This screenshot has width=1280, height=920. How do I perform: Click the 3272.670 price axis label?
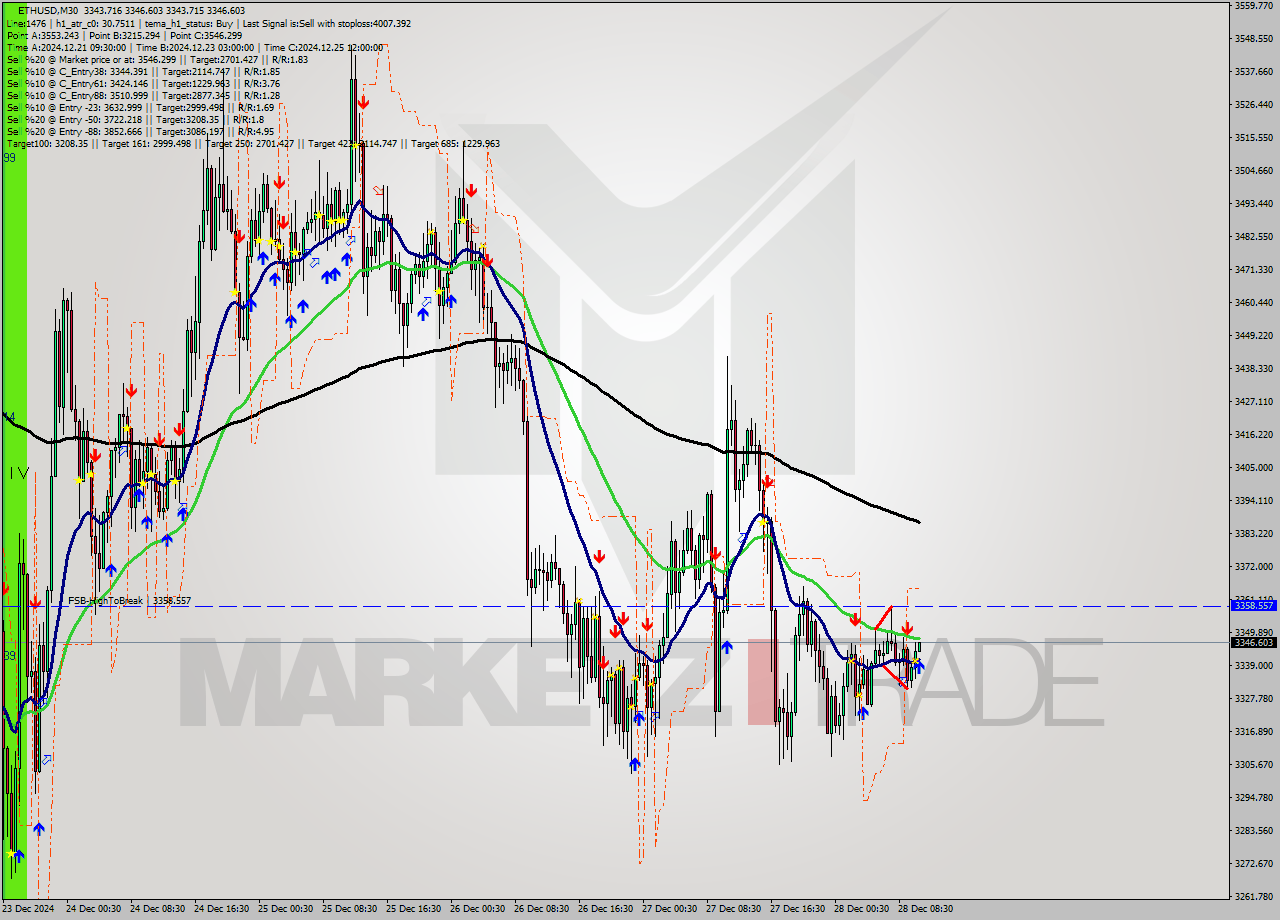click(1253, 863)
